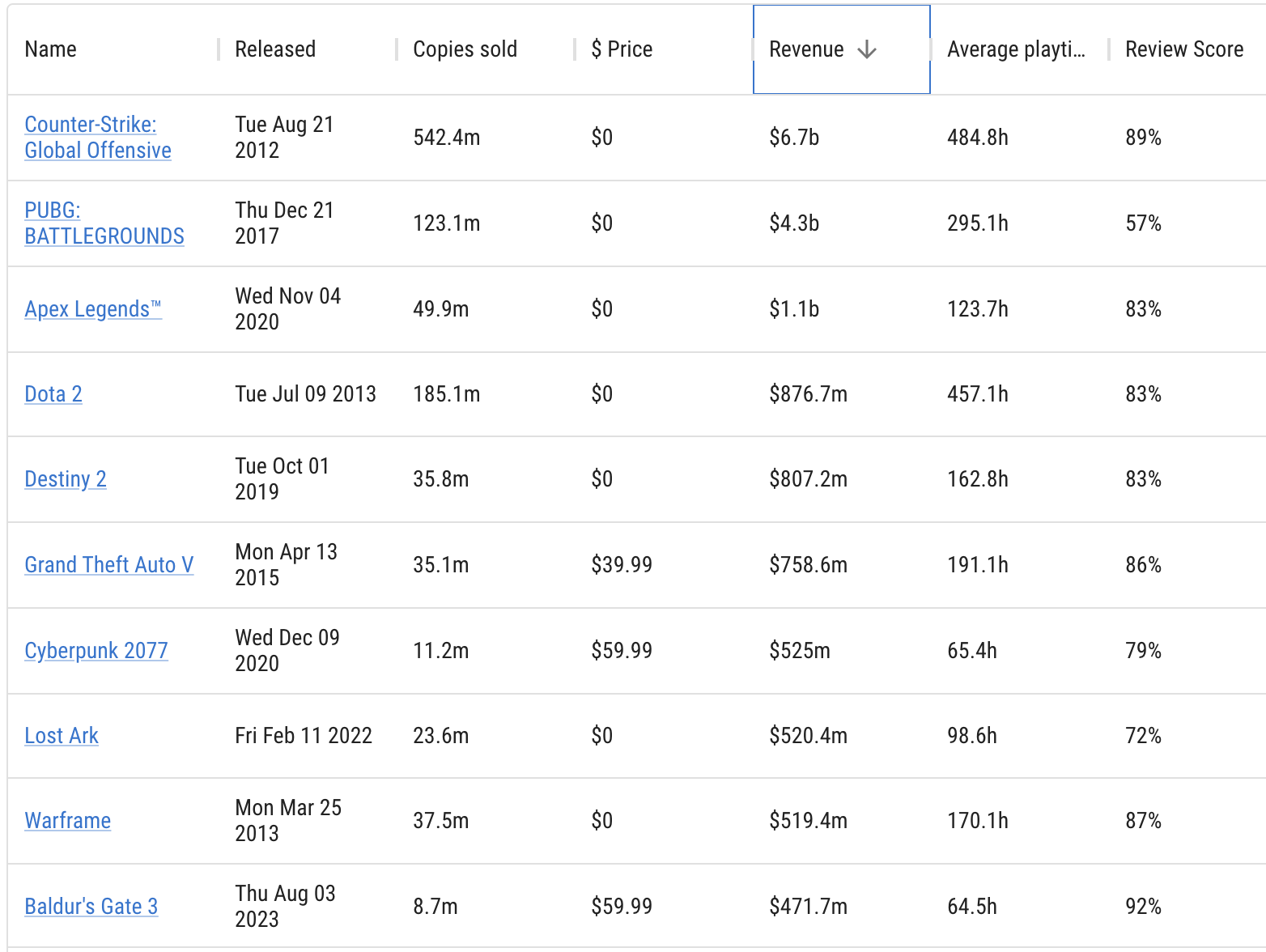This screenshot has width=1266, height=952.
Task: Click the 79% review score
Action: tap(1143, 651)
